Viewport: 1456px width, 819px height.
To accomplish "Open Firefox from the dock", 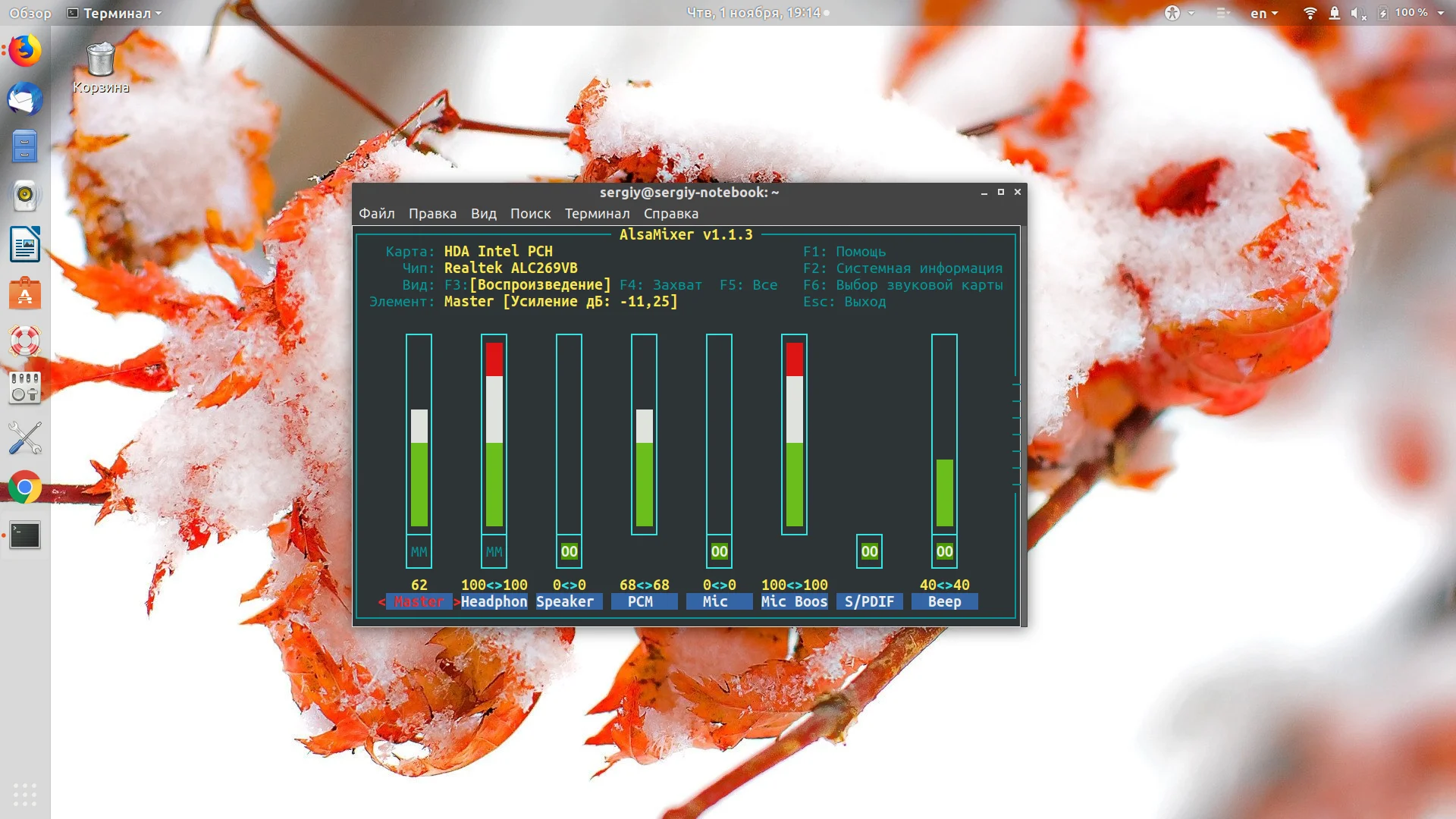I will 25,51.
